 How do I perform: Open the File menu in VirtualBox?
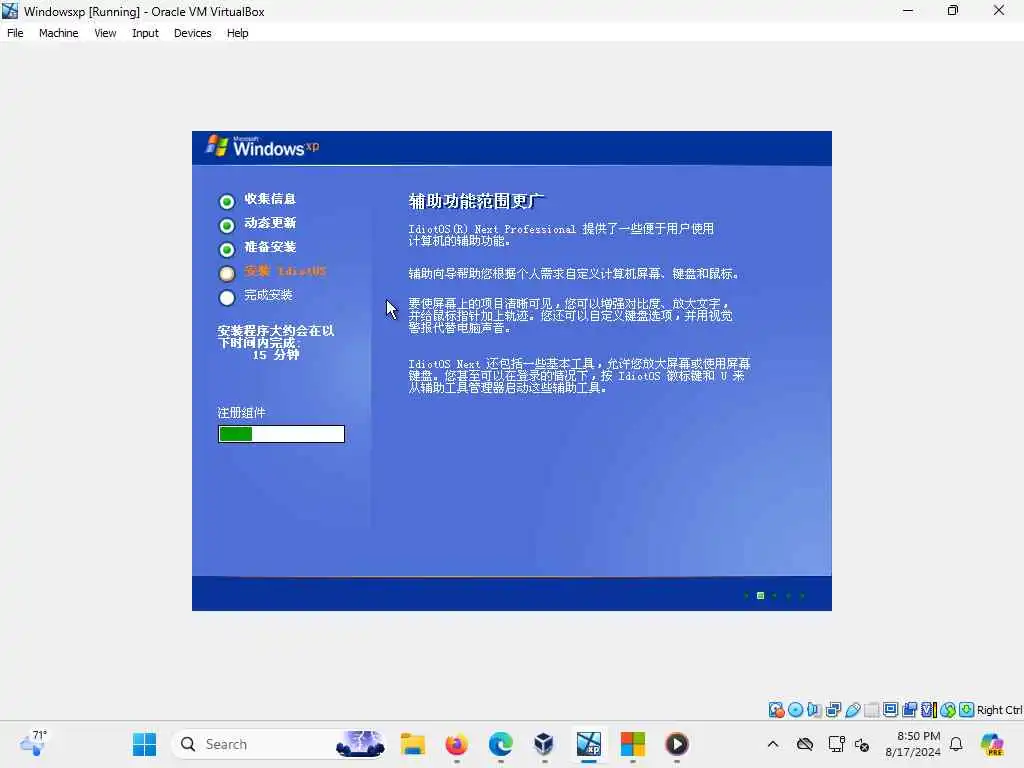[15, 33]
